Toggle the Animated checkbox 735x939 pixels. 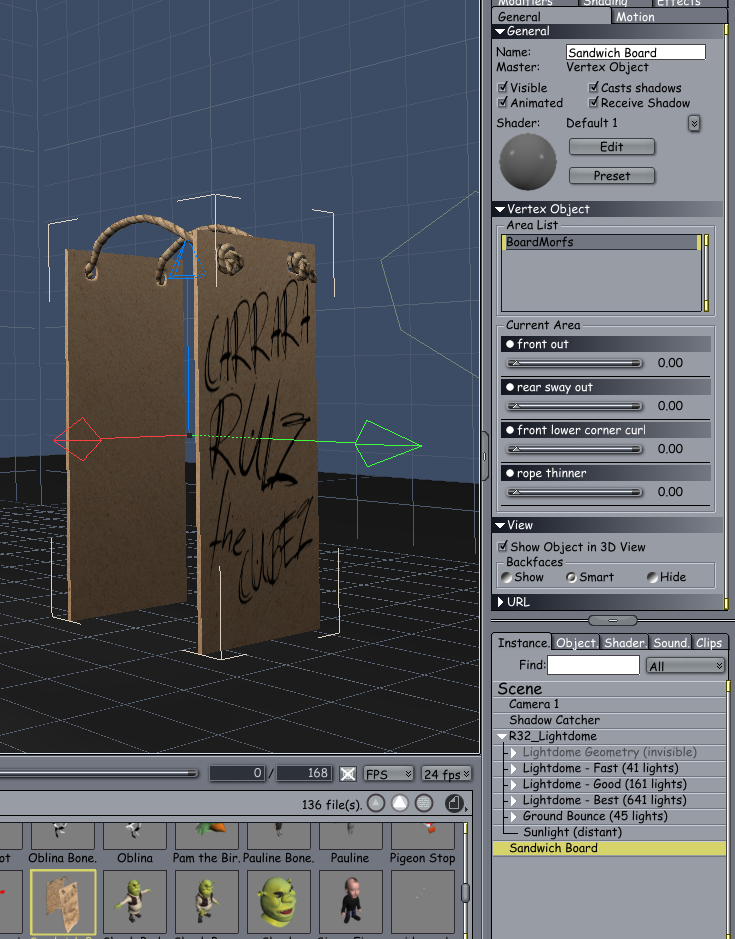point(503,102)
